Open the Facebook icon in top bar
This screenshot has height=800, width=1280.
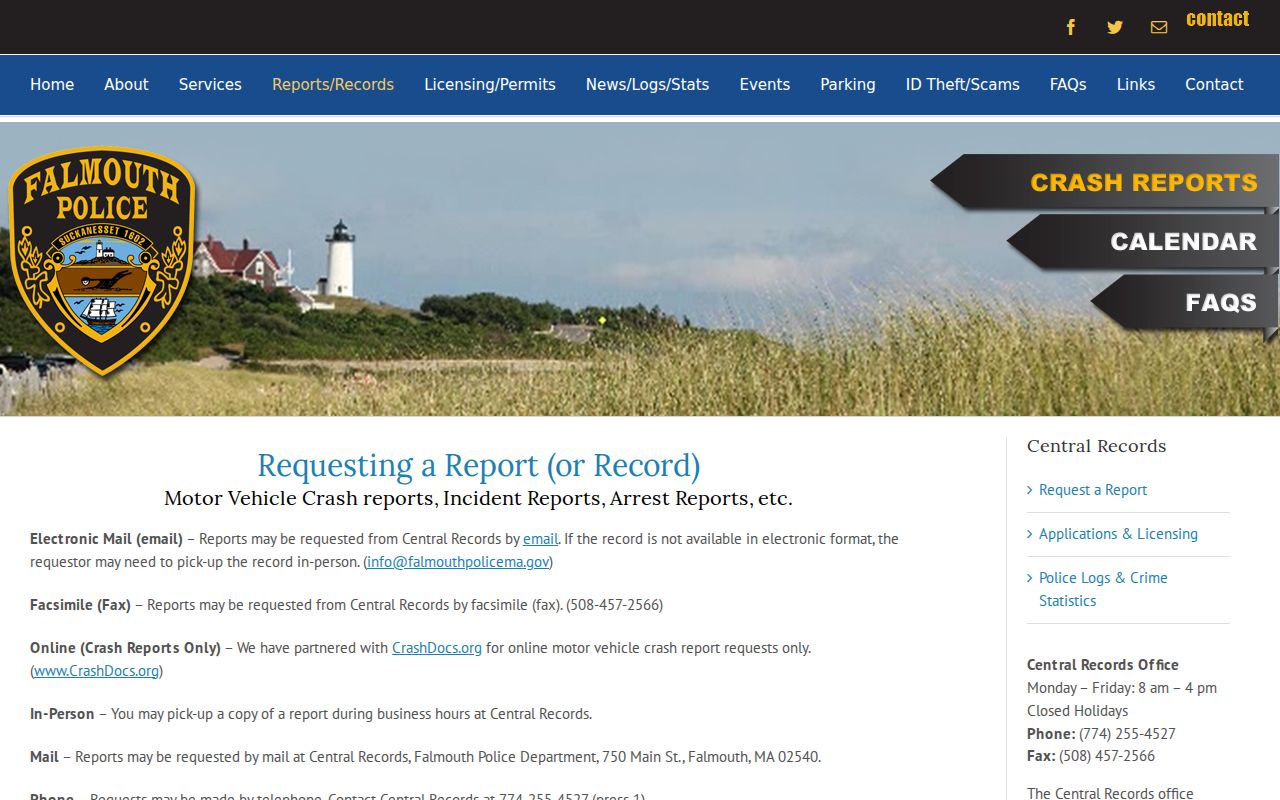(x=1071, y=27)
